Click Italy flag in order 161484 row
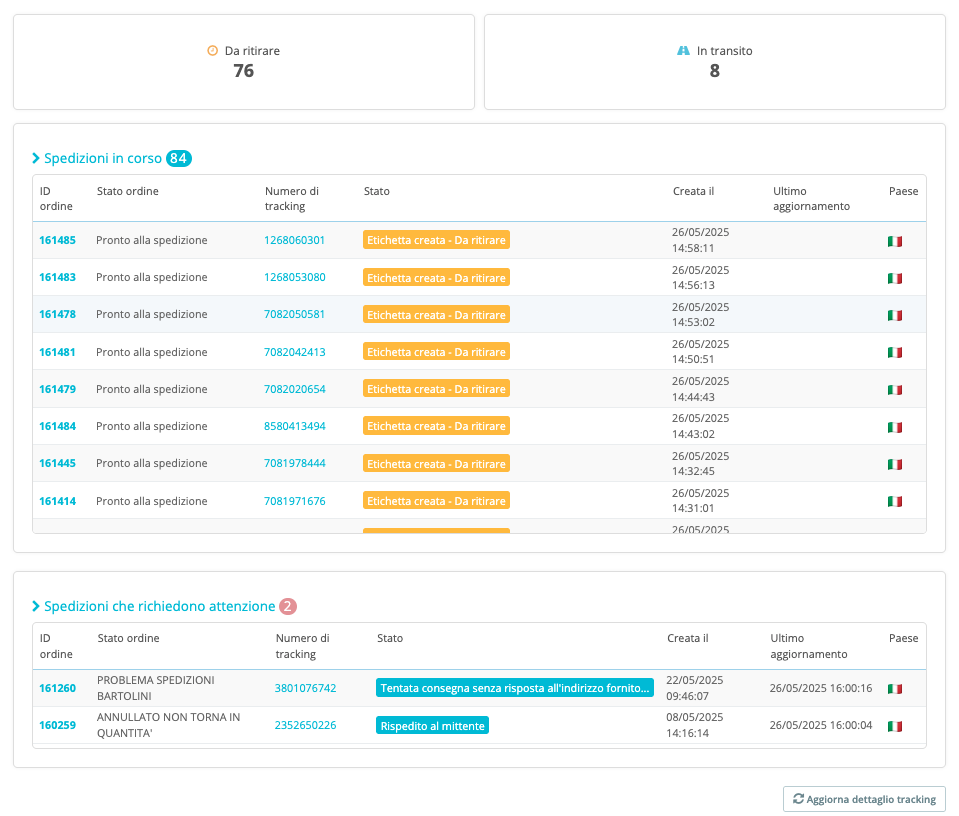This screenshot has width=959, height=816. point(895,427)
